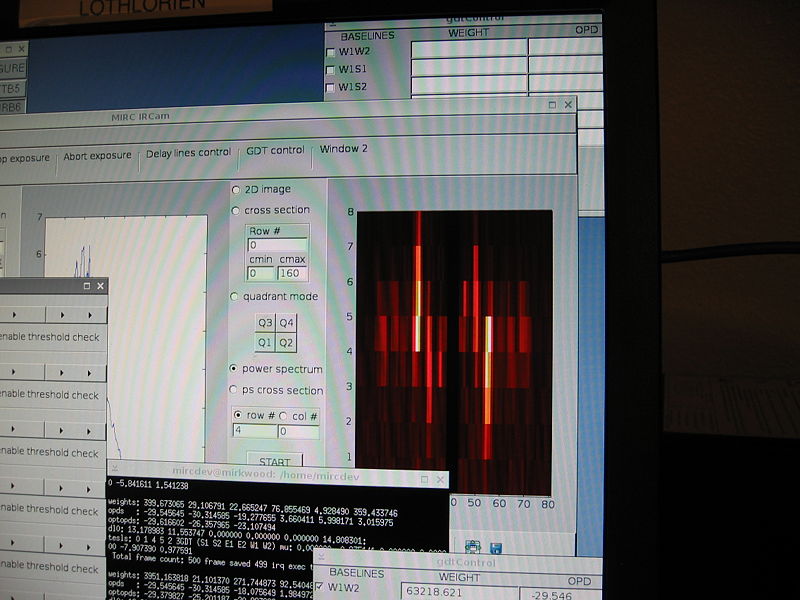Click the W1S1 weight field
This screenshot has width=800, height=600.
pyautogui.click(x=469, y=66)
